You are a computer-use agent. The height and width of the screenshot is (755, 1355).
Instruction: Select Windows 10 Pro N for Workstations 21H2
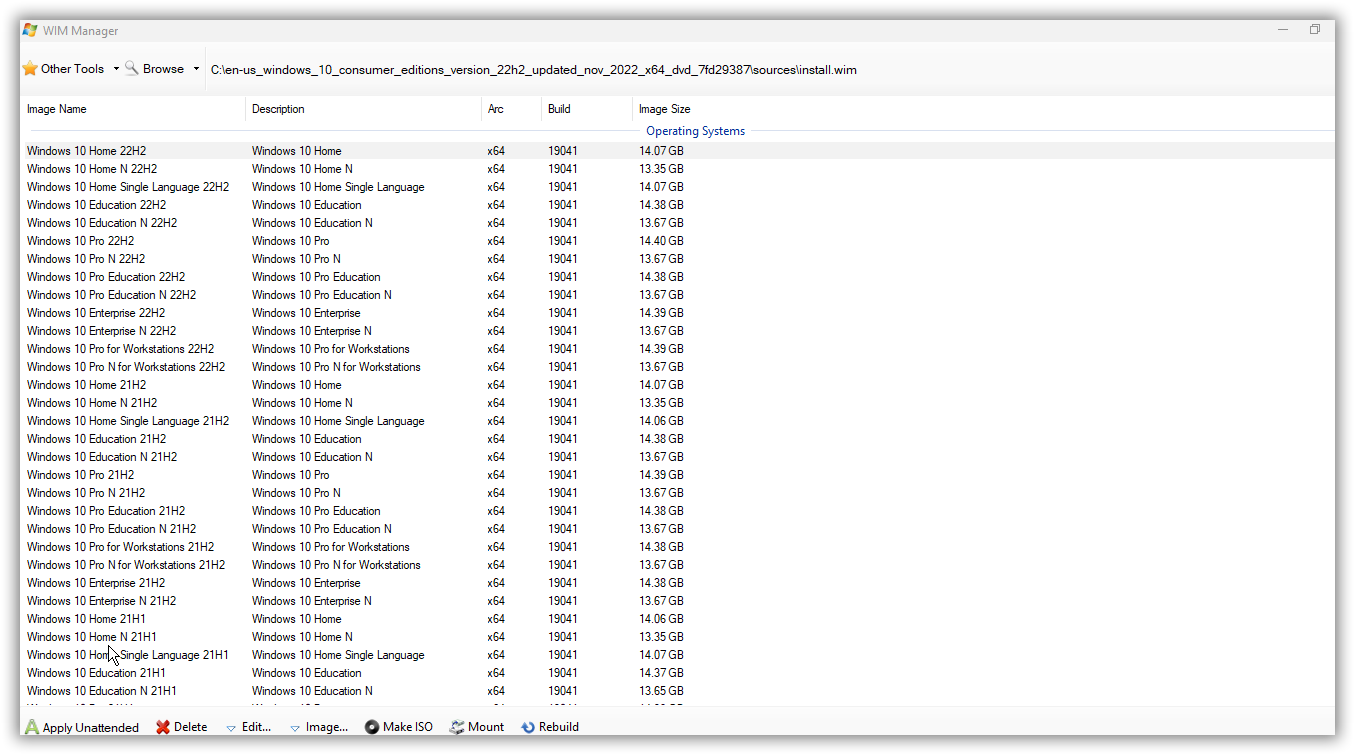click(126, 565)
